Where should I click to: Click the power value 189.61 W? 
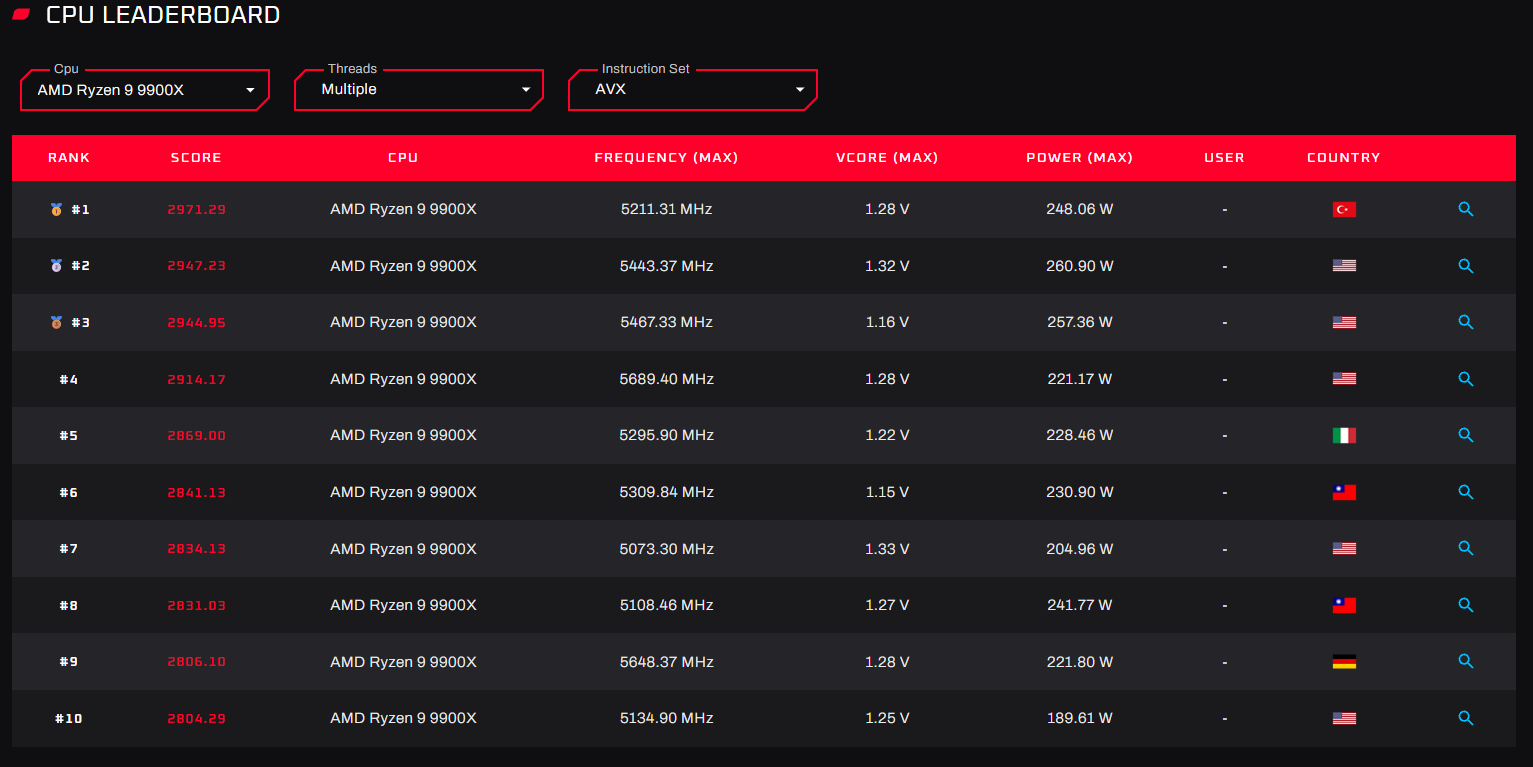[1080, 718]
